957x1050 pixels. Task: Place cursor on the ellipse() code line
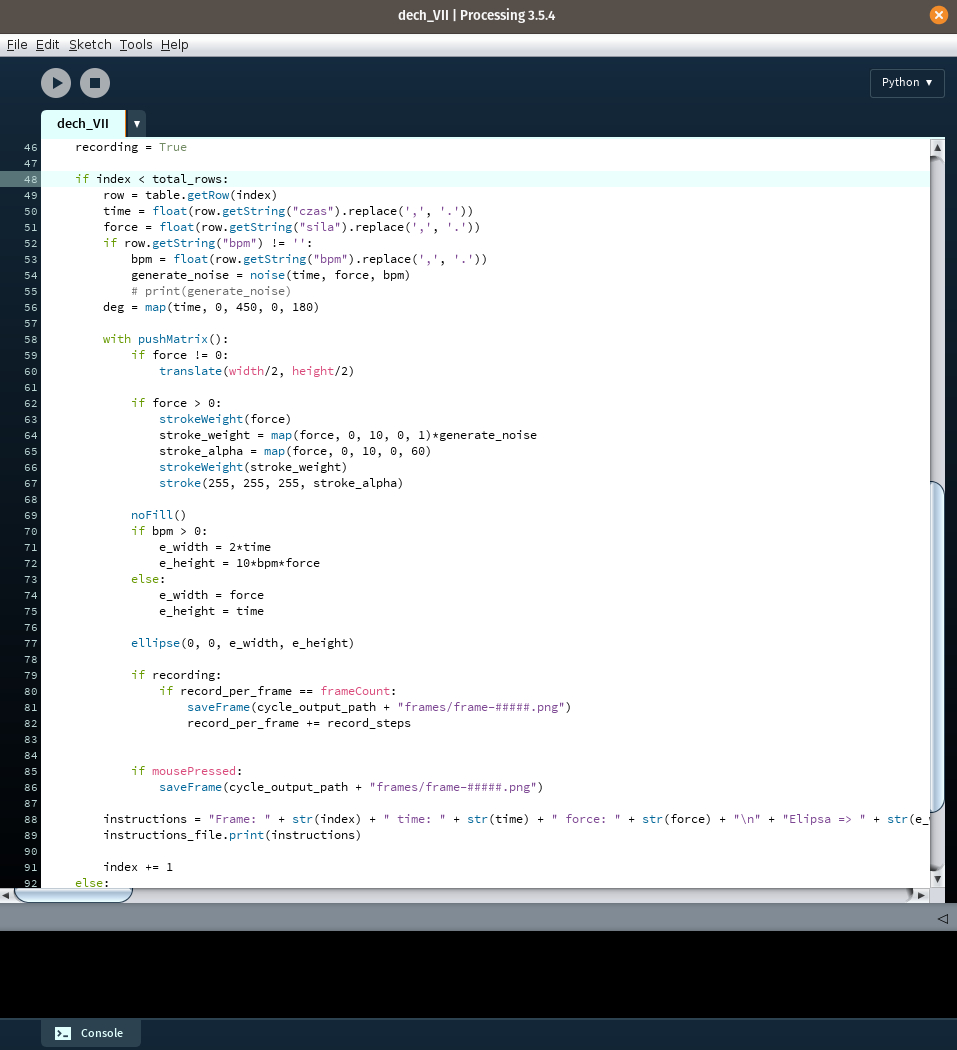coord(242,643)
